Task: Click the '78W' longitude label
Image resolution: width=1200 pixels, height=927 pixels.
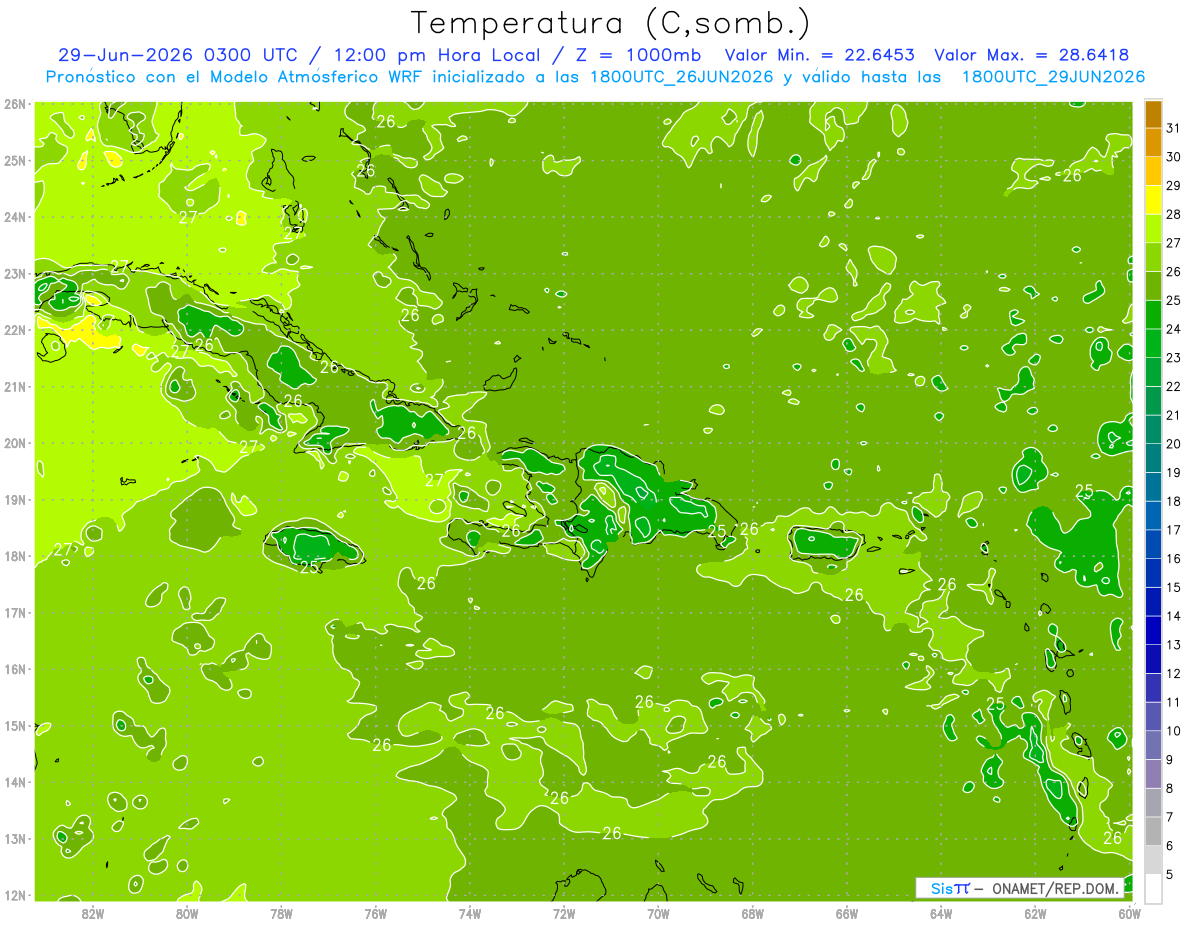Action: click(x=281, y=913)
